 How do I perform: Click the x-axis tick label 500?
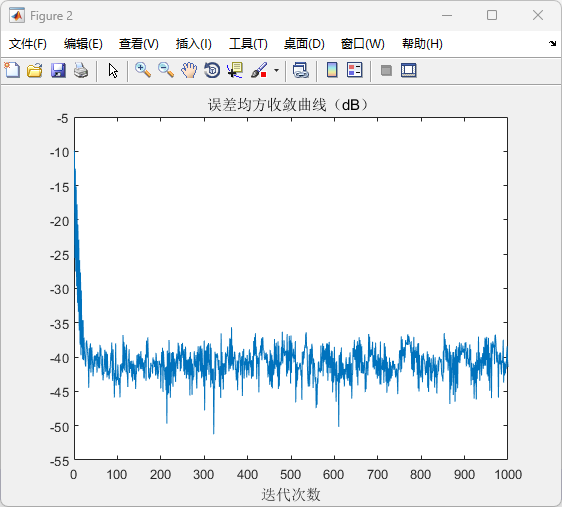(290, 475)
